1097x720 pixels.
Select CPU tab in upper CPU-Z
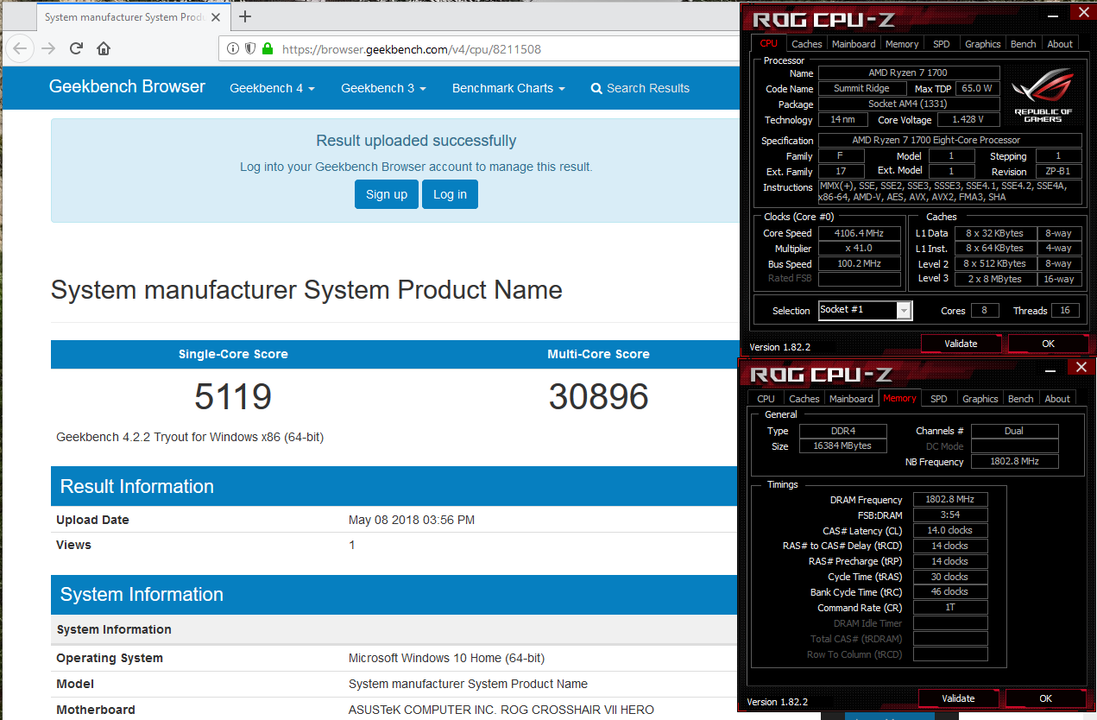coord(768,43)
